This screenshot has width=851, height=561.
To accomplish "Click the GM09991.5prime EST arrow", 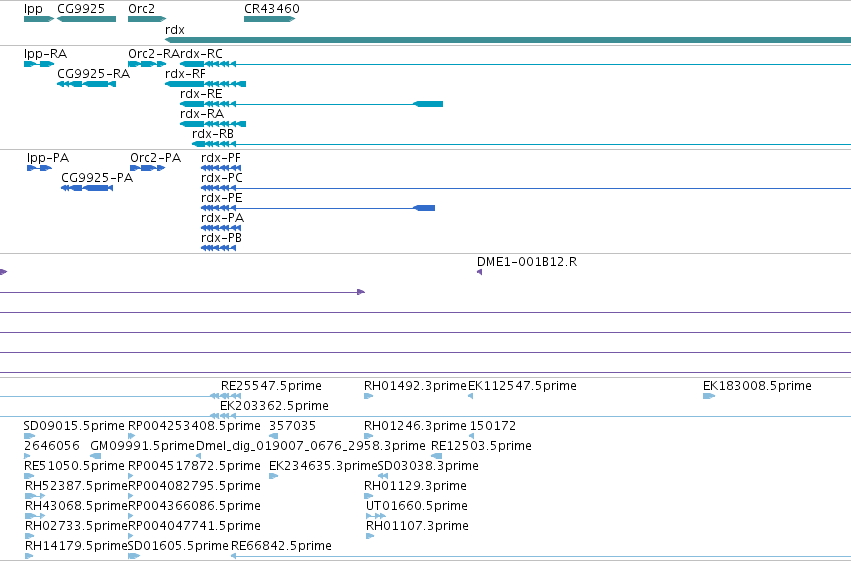I will [x=95, y=456].
